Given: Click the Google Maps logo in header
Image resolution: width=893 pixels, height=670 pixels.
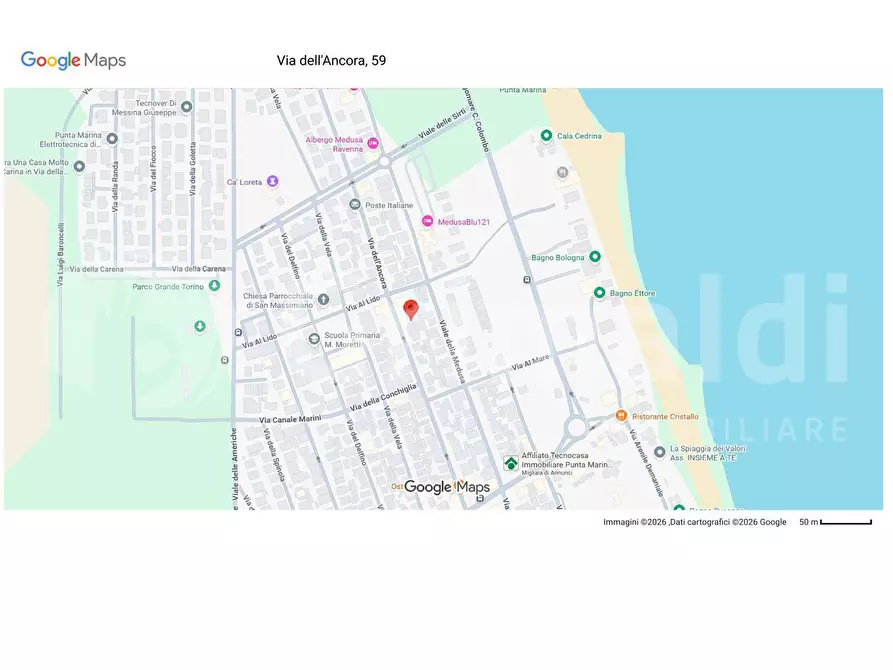Looking at the screenshot, I should click(x=73, y=61).
